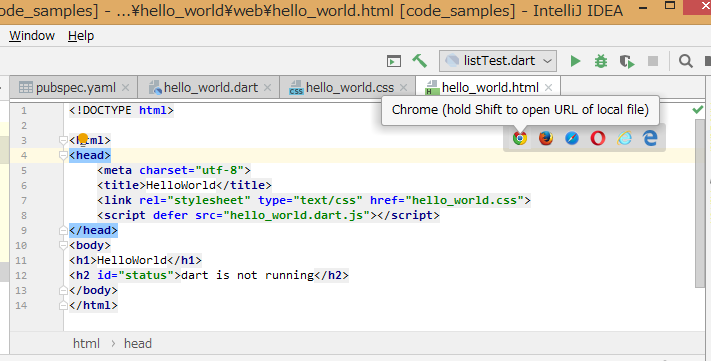Click the fold marker at line 13 closing body
The width and height of the screenshot is (711, 361).
tap(63, 290)
